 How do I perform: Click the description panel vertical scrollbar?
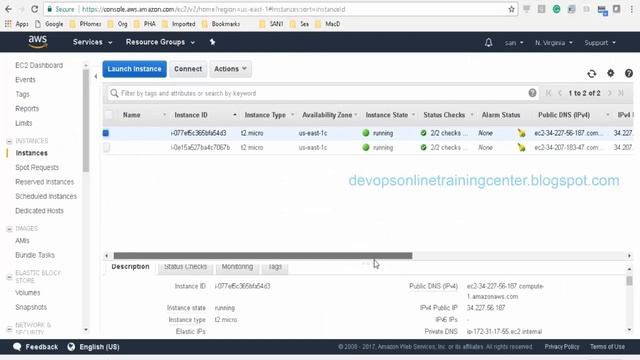629,281
